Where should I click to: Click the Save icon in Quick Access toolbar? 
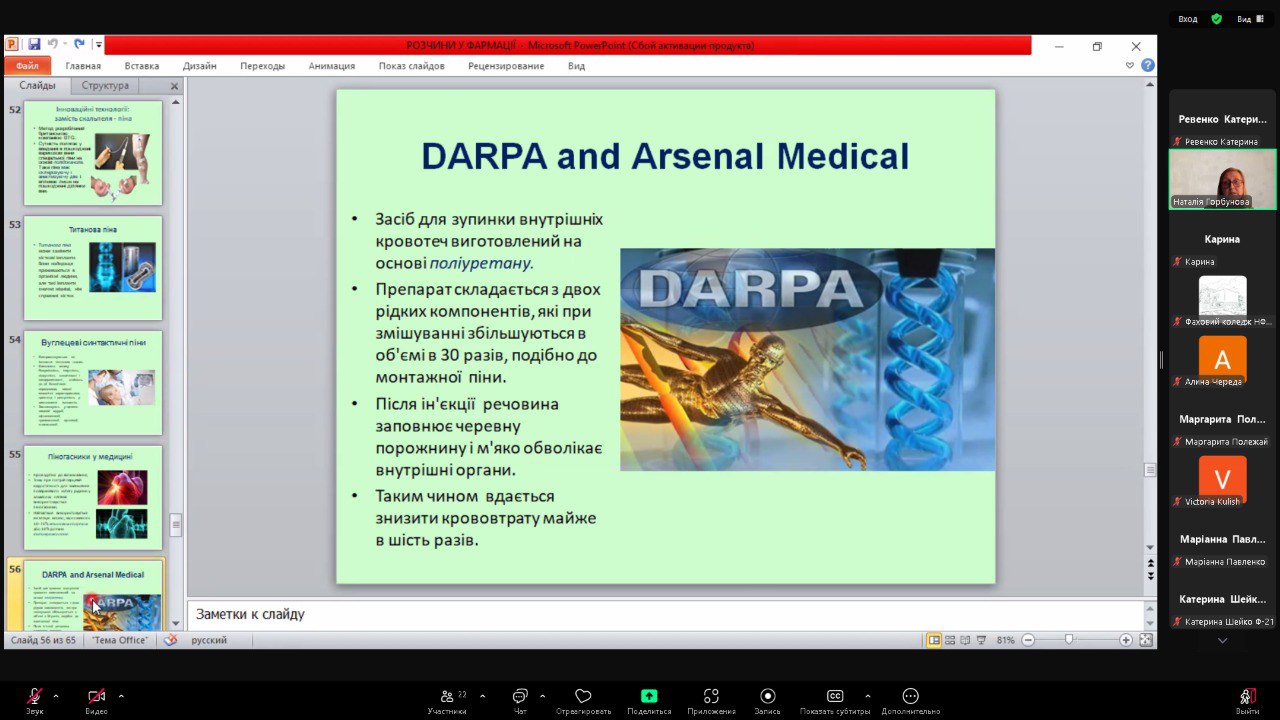34,45
